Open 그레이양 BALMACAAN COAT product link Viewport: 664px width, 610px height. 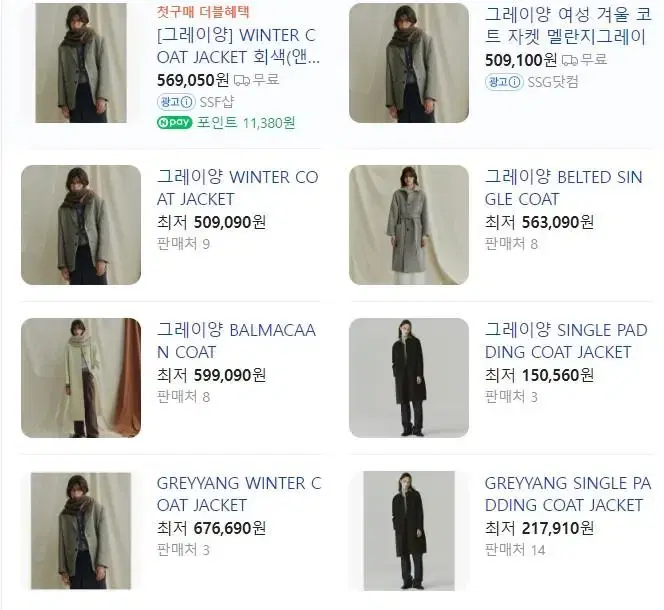(x=236, y=341)
